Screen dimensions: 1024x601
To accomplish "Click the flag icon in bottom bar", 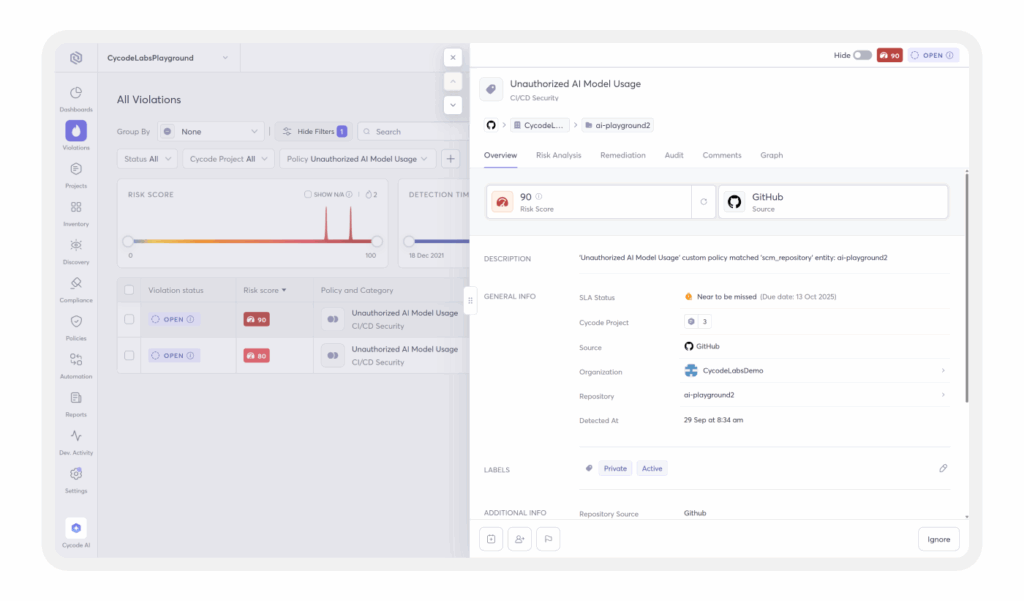I will [548, 539].
